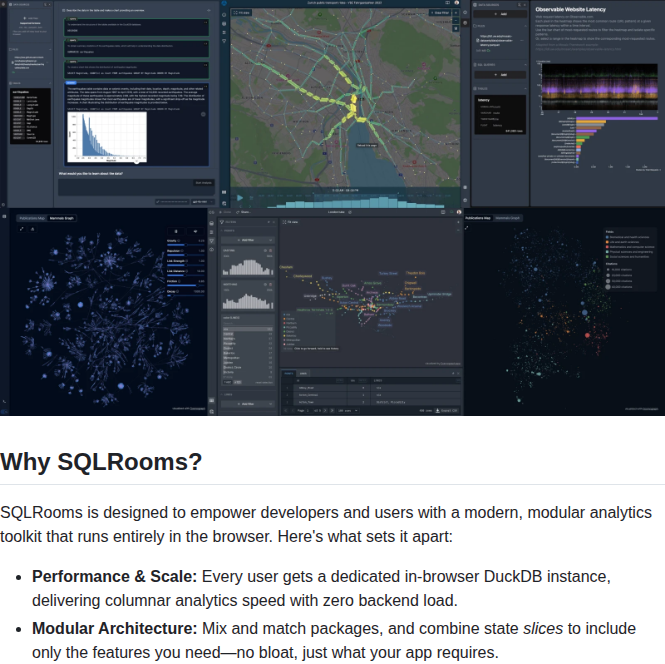Image resolution: width=665 pixels, height=664 pixels.
Task: Click the database icon atop London tube sidebar
Action: (212, 223)
